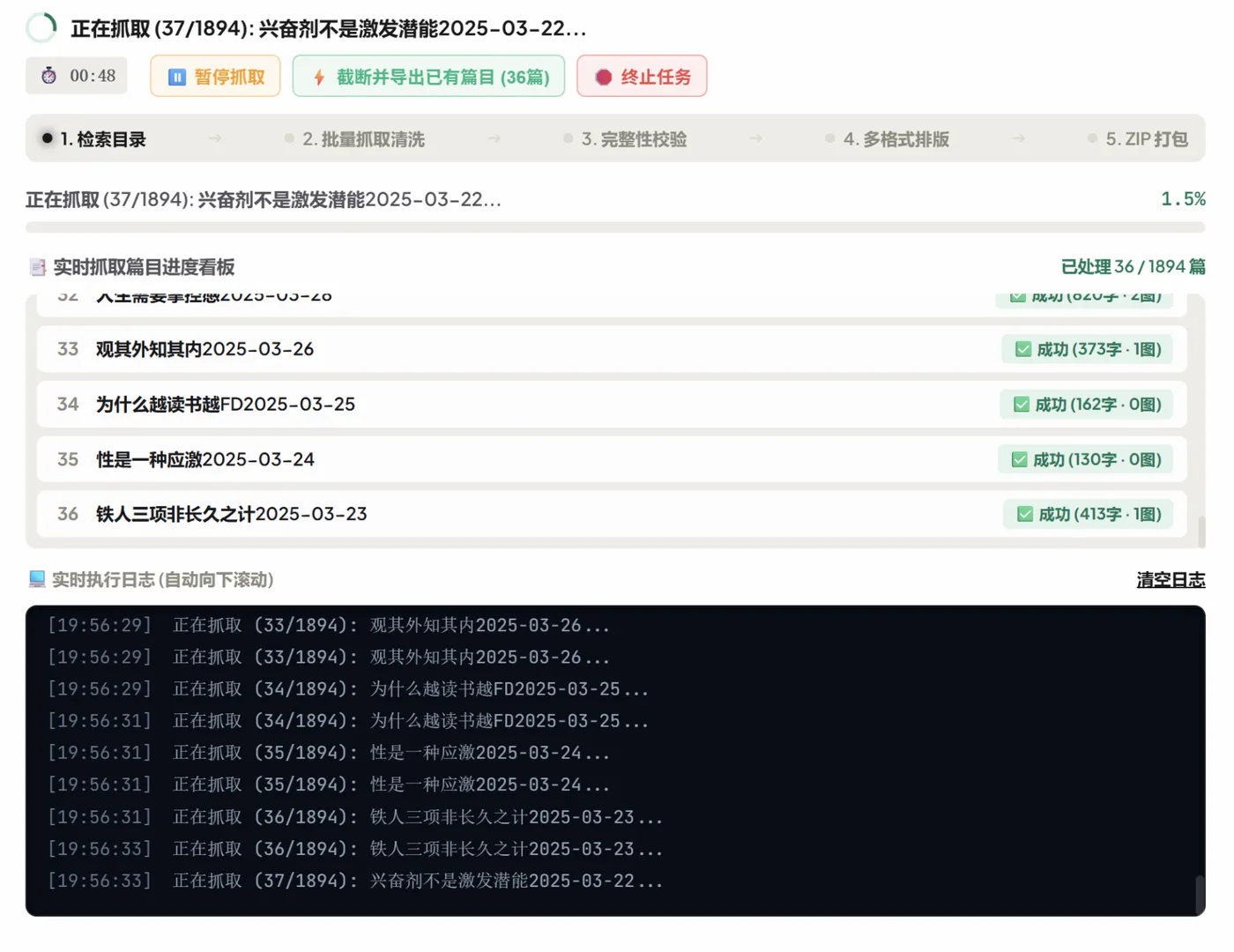Open list entry 铁人三项非长久之计2025-03-23

tap(612, 514)
